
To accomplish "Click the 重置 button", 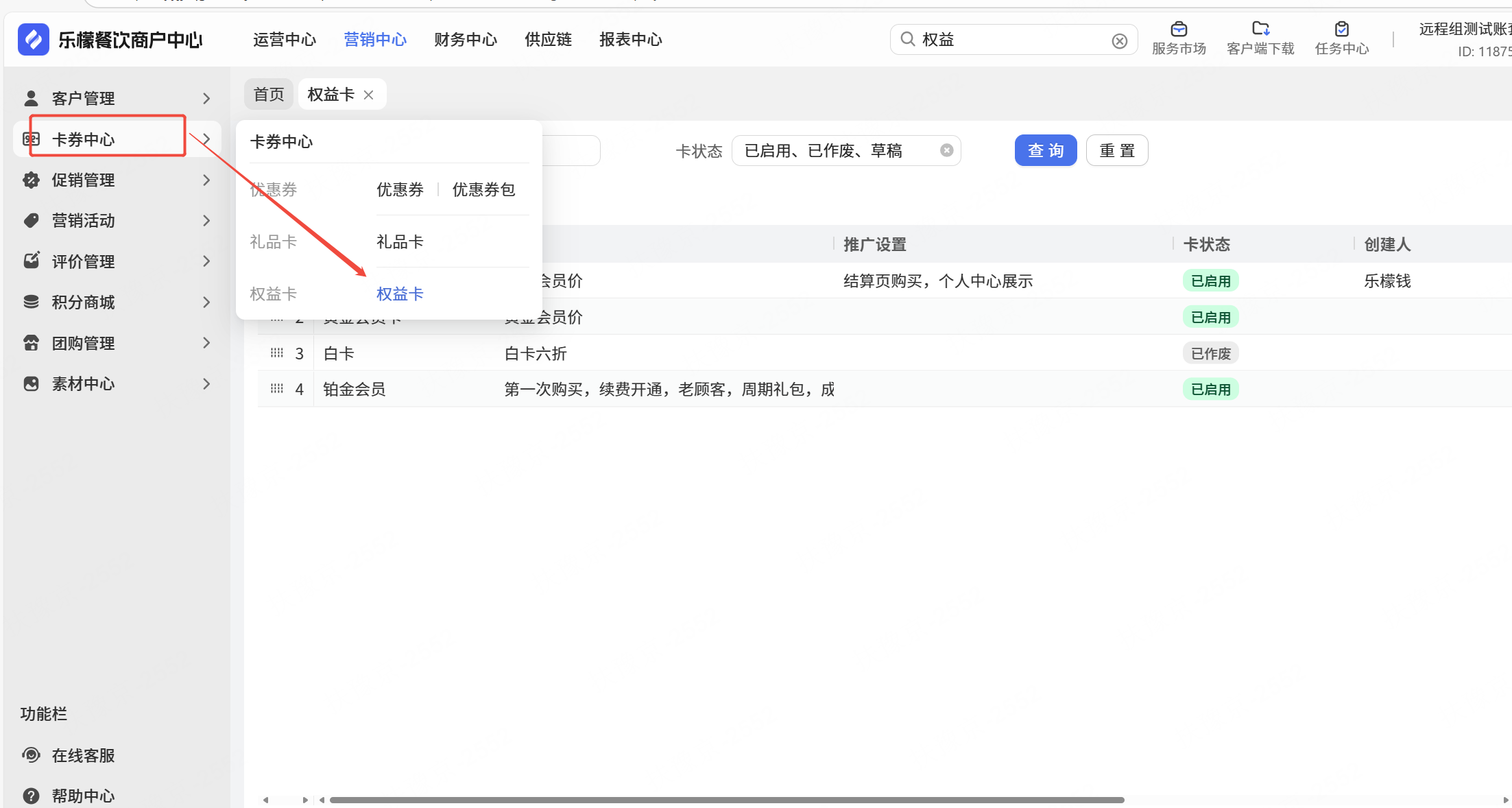I will (x=1117, y=150).
